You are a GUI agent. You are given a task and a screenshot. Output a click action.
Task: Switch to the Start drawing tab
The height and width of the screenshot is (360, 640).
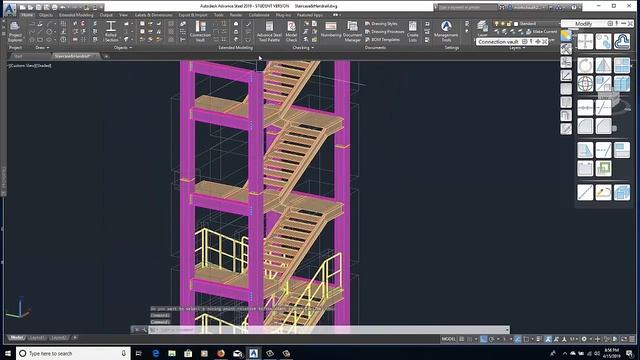point(18,56)
